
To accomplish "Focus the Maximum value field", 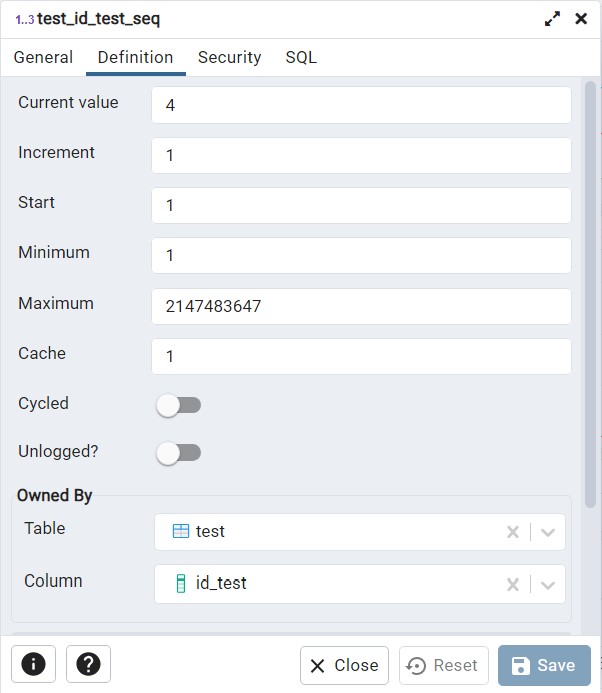I will pyautogui.click(x=361, y=307).
